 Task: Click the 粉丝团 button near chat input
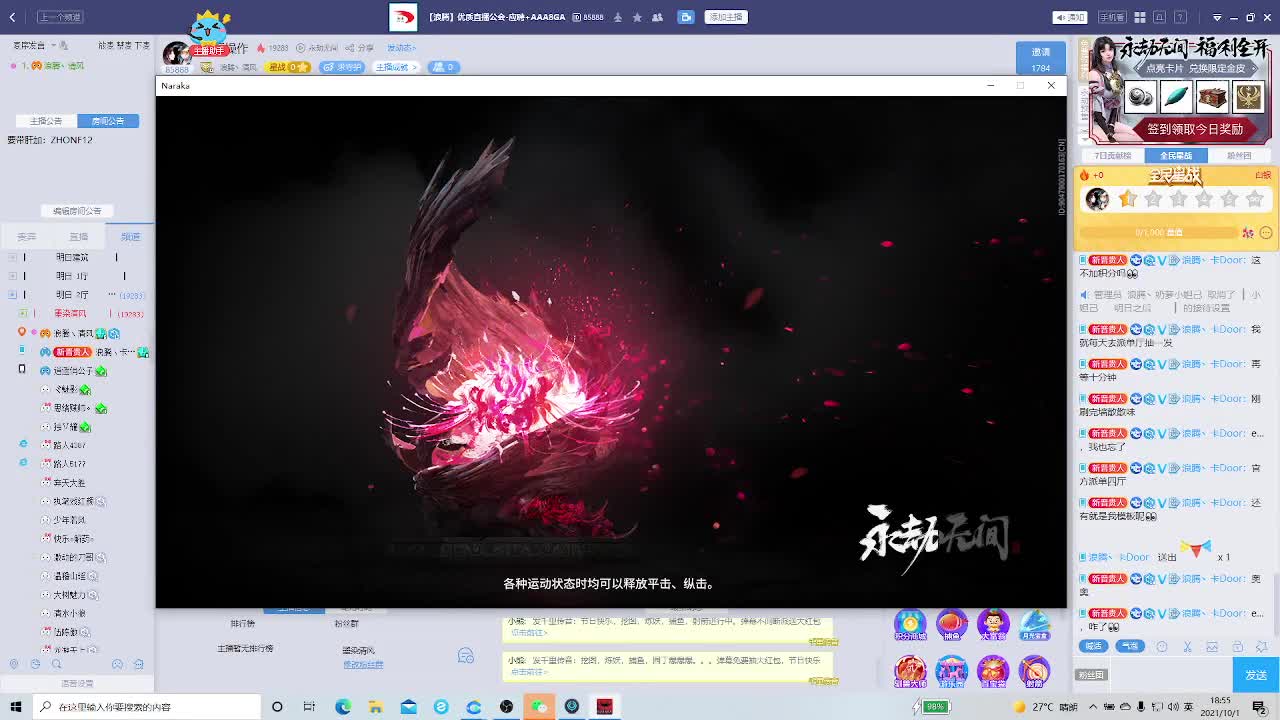pos(1091,675)
